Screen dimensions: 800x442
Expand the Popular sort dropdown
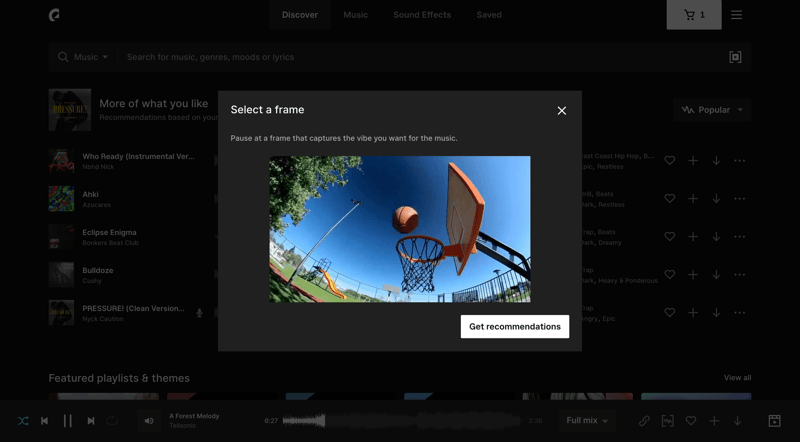712,110
